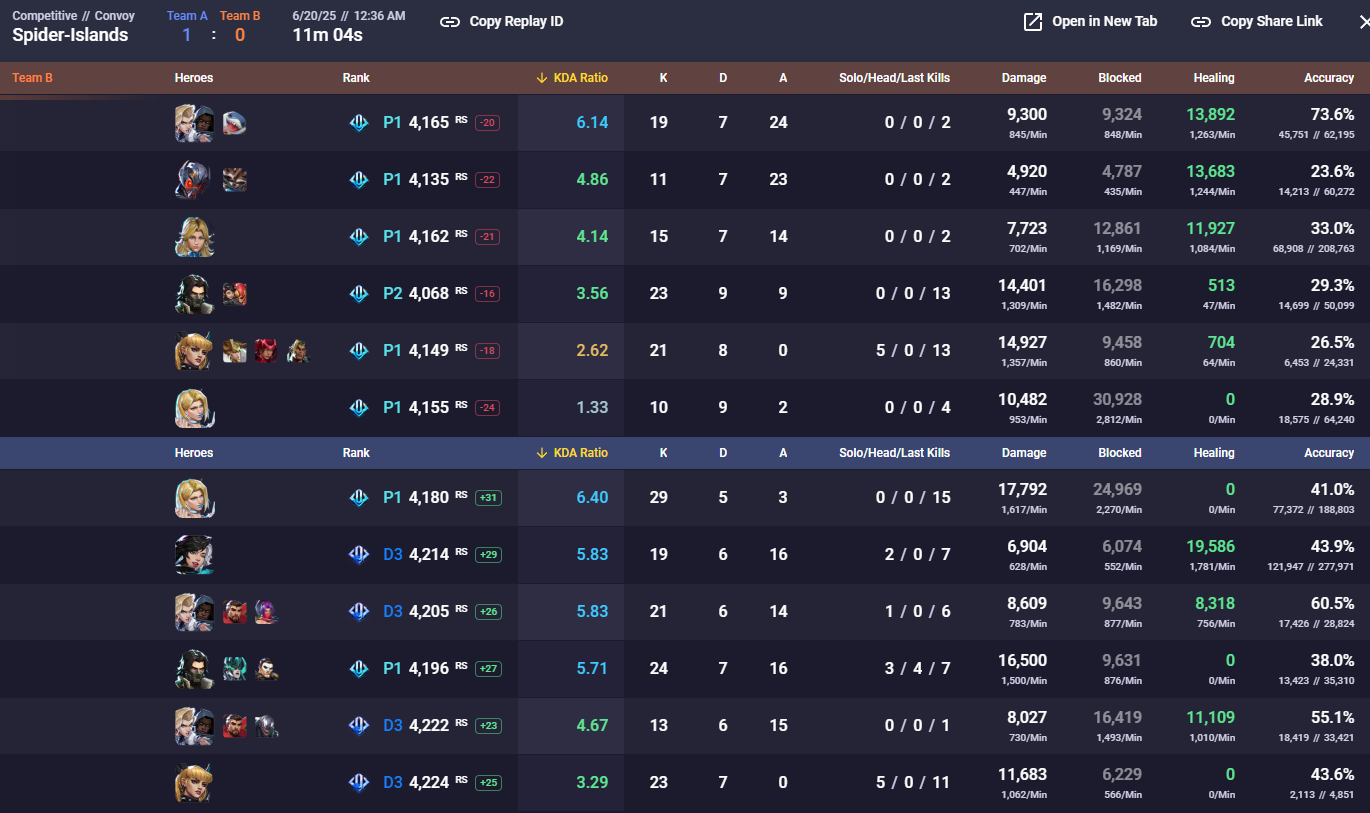Click the Copy Replay ID button
The width and height of the screenshot is (1370, 813).
502,22
